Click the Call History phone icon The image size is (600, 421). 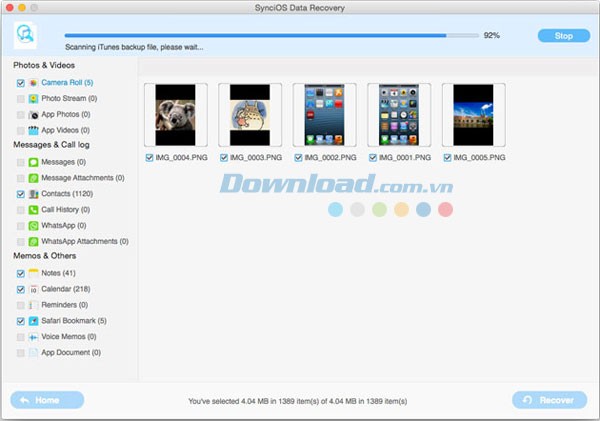pyautogui.click(x=34, y=210)
